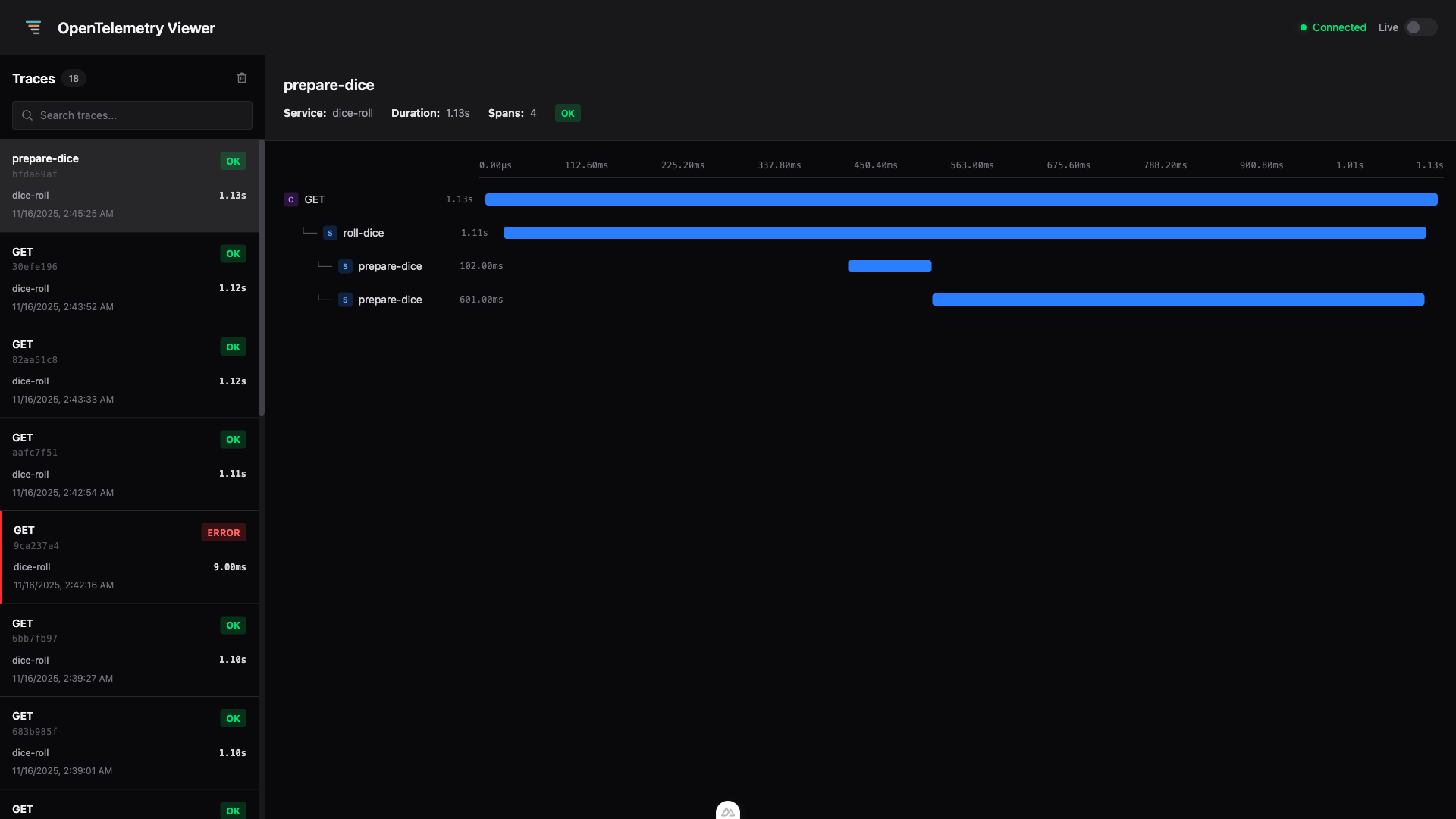The image size is (1456, 819).
Task: Clear all traces using the trash icon
Action: (x=242, y=77)
